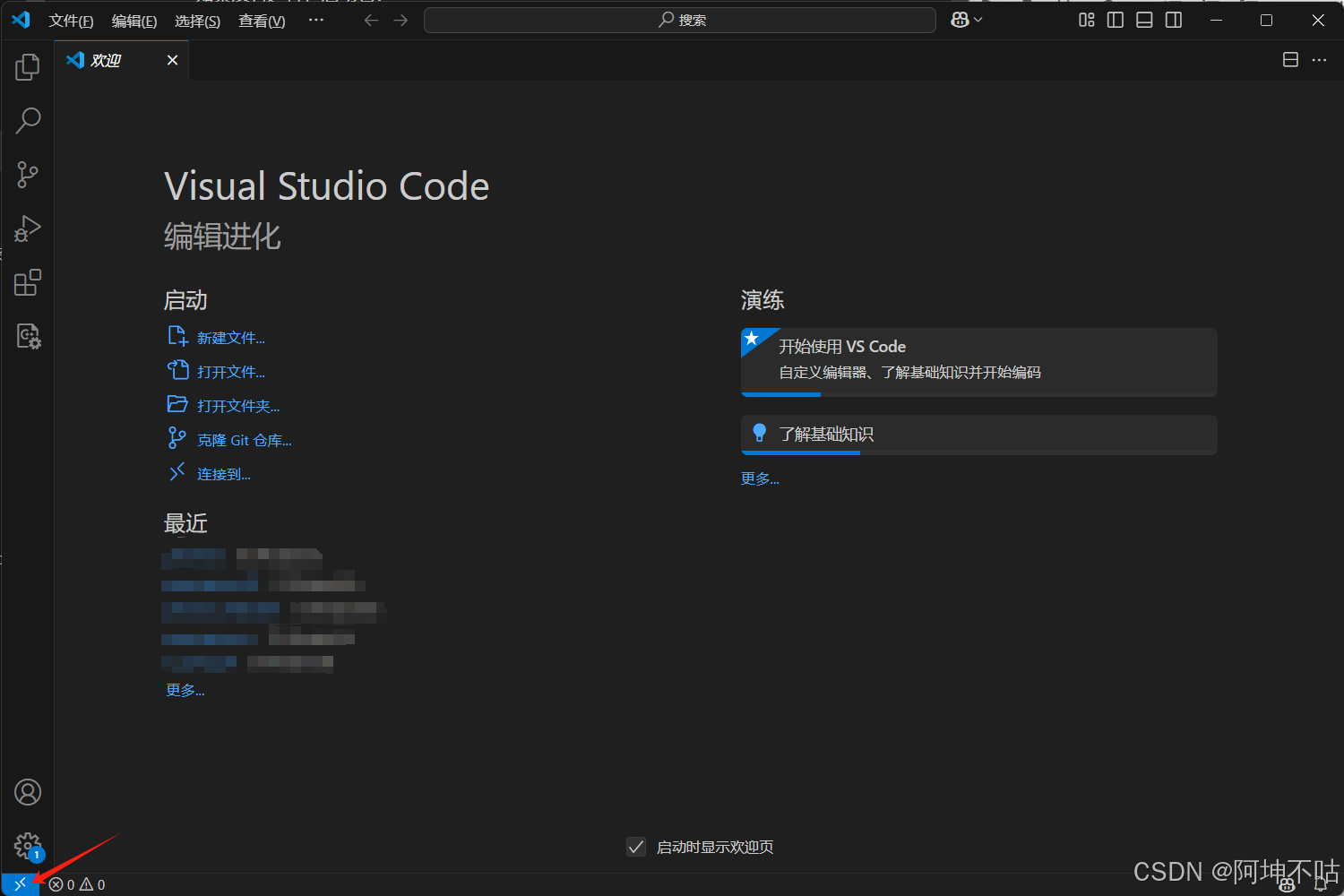This screenshot has height=896, width=1344.
Task: Toggle the secondary side bar
Action: click(1174, 20)
